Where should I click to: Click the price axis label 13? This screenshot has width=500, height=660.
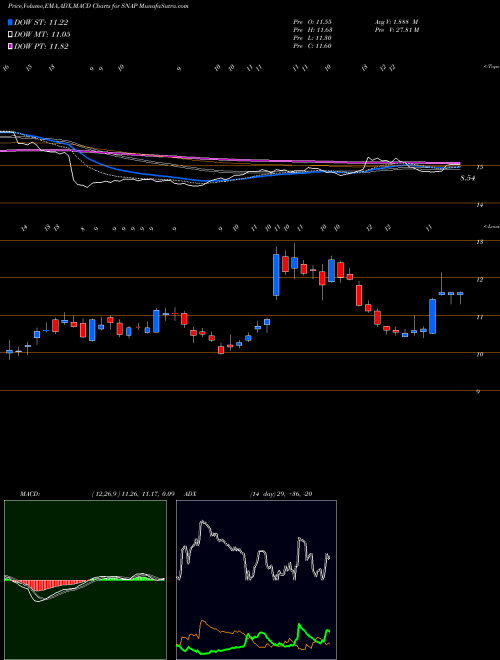[x=479, y=242]
